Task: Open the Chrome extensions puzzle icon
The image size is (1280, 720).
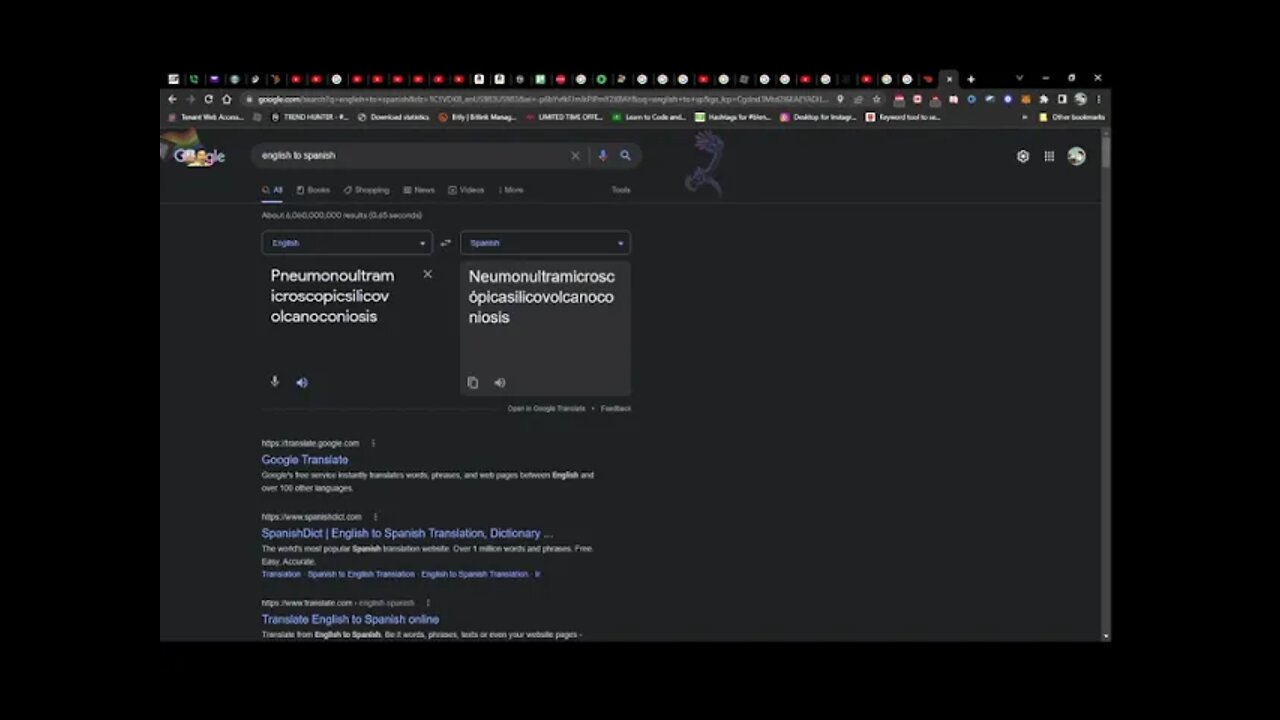Action: [1044, 99]
